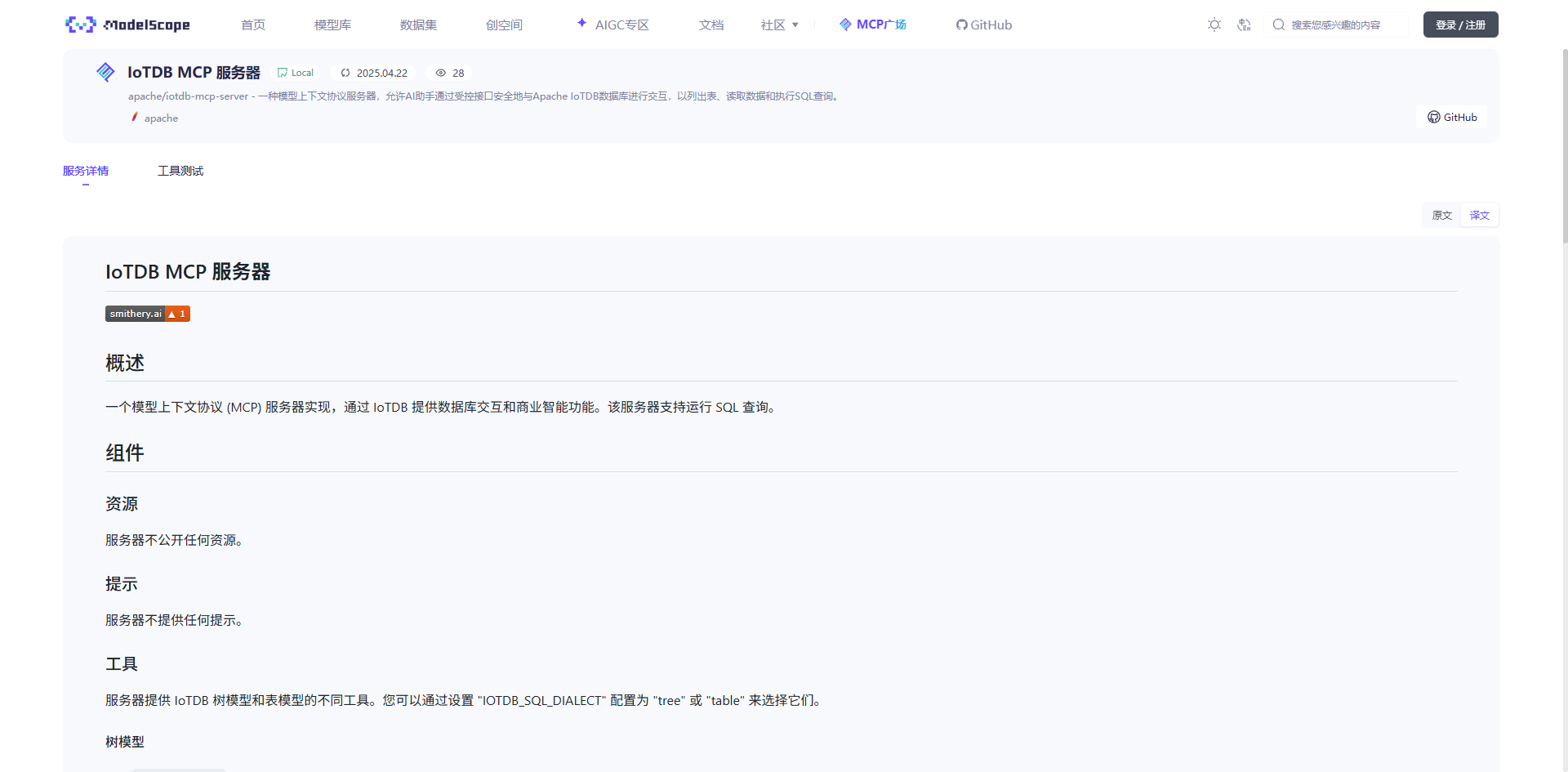The width and height of the screenshot is (1568, 772).
Task: Click the apache feather icon
Action: click(134, 118)
